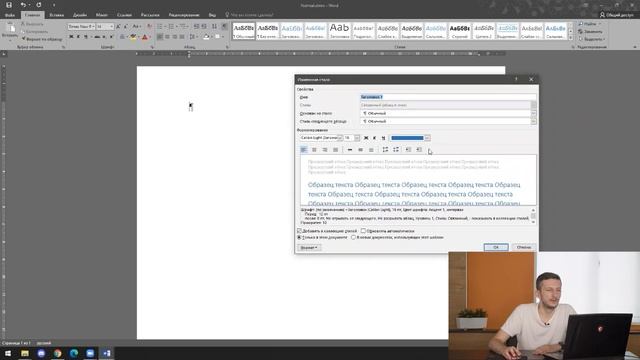The image size is (640, 360).
Task: Select 'Только в этом документе' radio
Action: (x=299, y=237)
